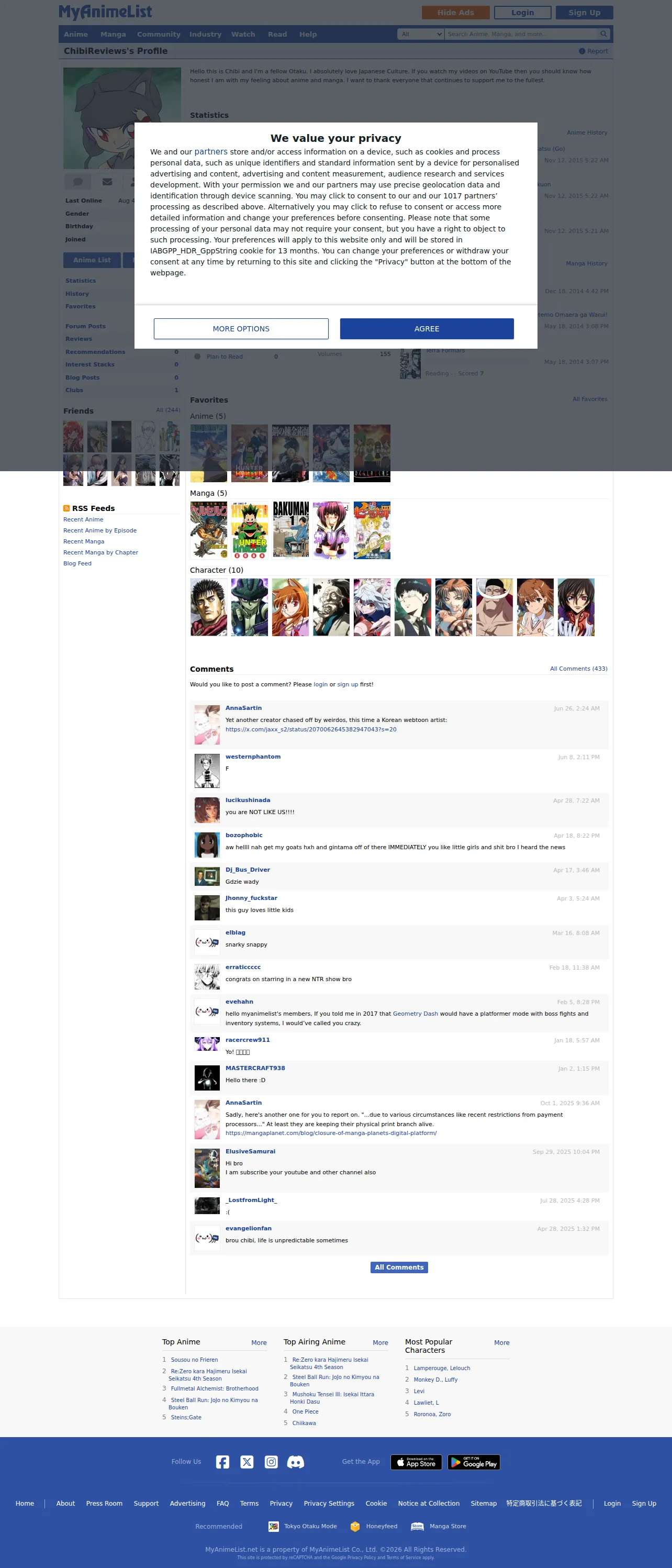Click the Manga Store logo icon
The height and width of the screenshot is (1568, 672).
pos(417,1526)
